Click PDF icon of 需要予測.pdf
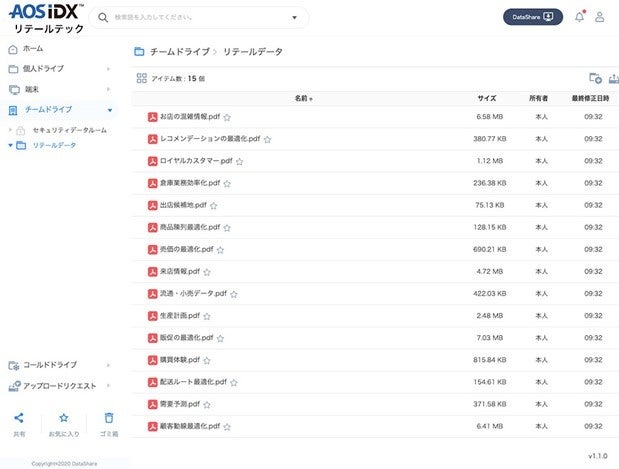 click(152, 404)
